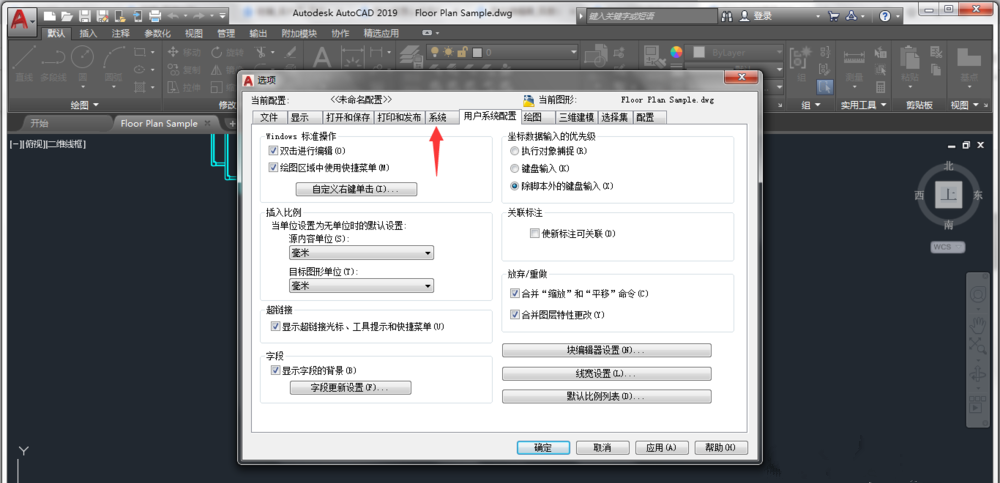Click the rainbow color wheel in properties panel
1000x483 pixels.
pos(676,52)
